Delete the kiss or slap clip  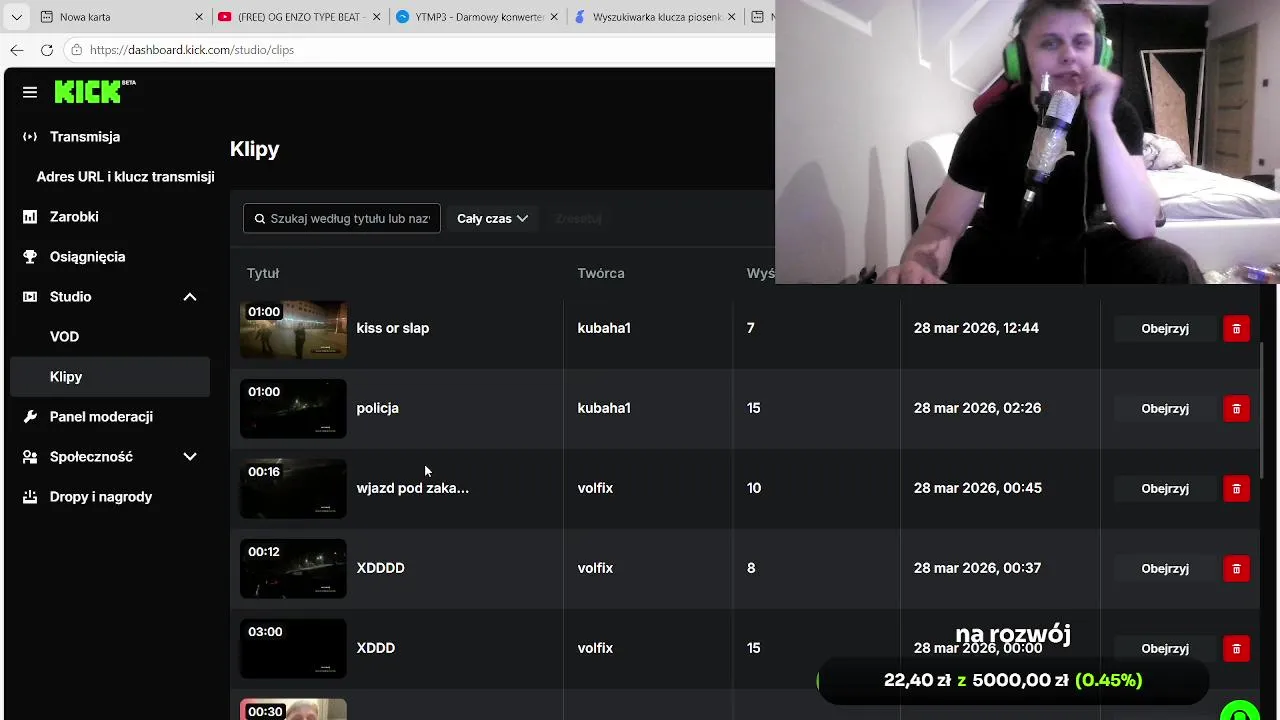(x=1236, y=328)
